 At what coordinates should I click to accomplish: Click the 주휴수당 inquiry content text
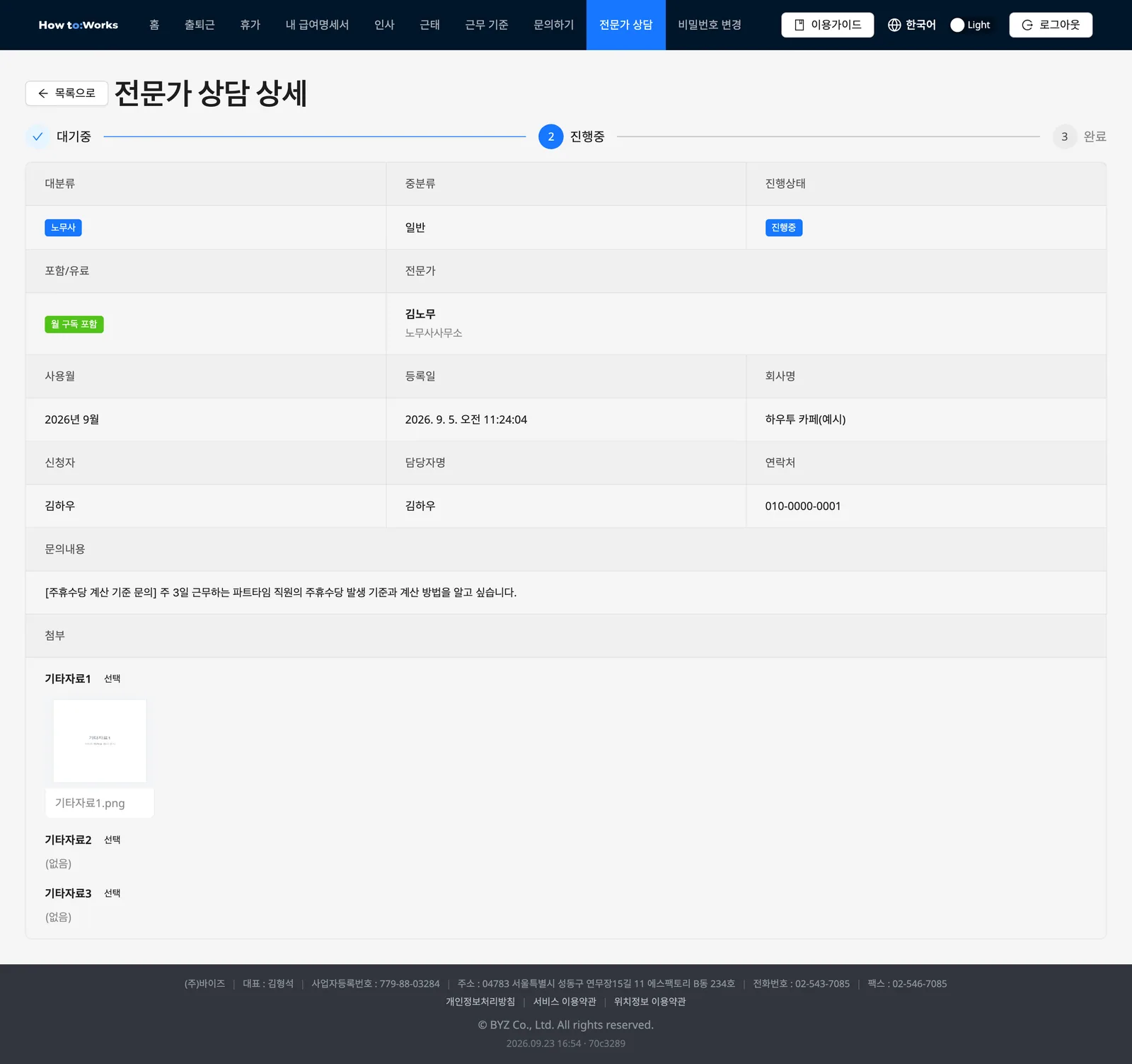click(281, 593)
